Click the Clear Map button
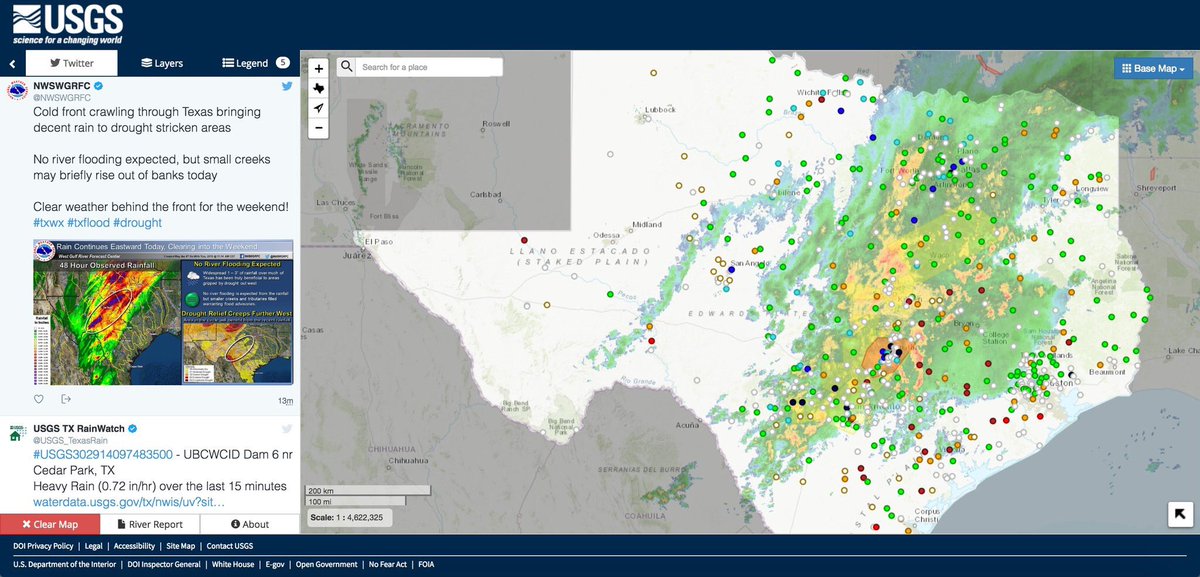The image size is (1200, 577). click(50, 524)
